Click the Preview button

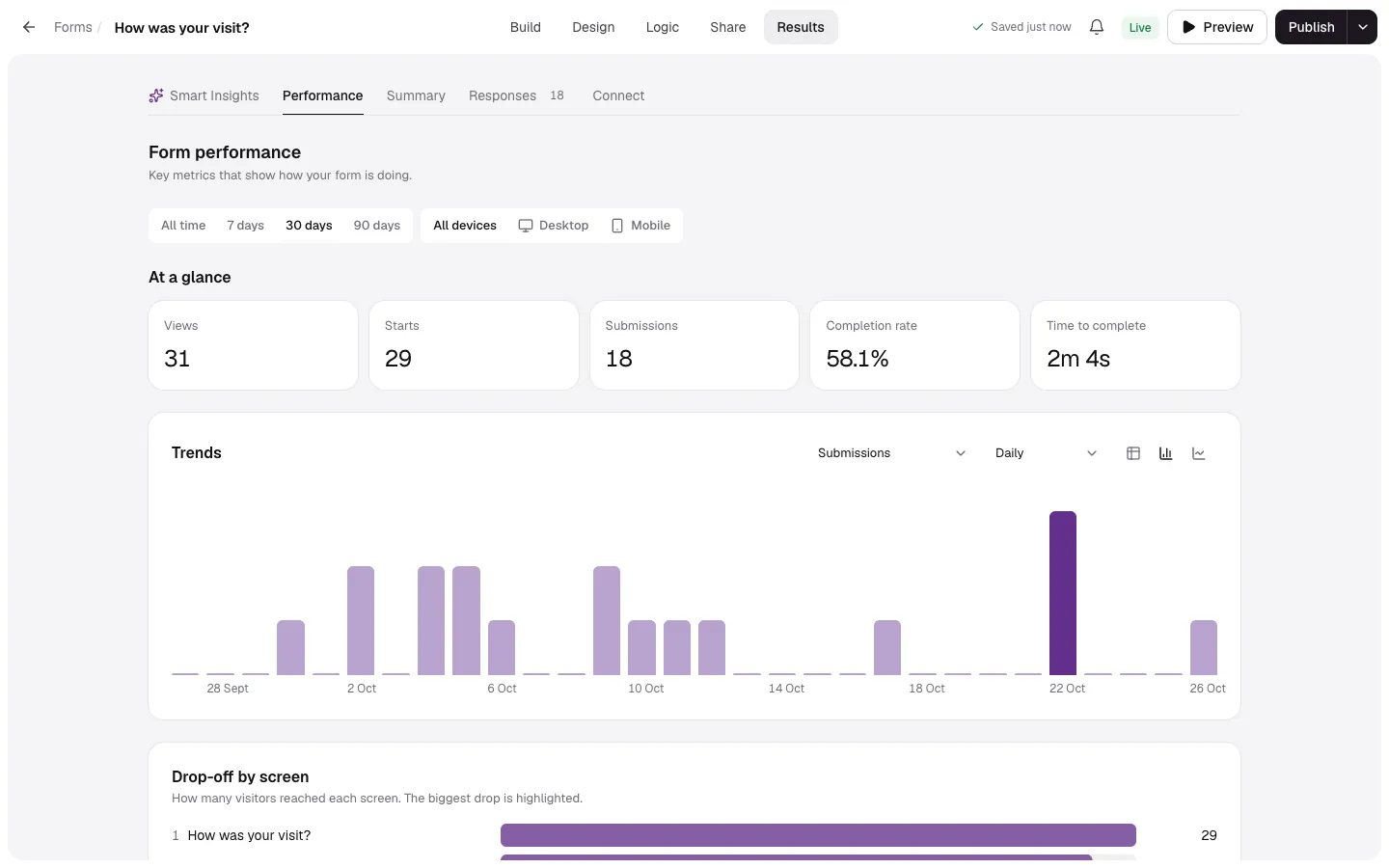point(1217,27)
